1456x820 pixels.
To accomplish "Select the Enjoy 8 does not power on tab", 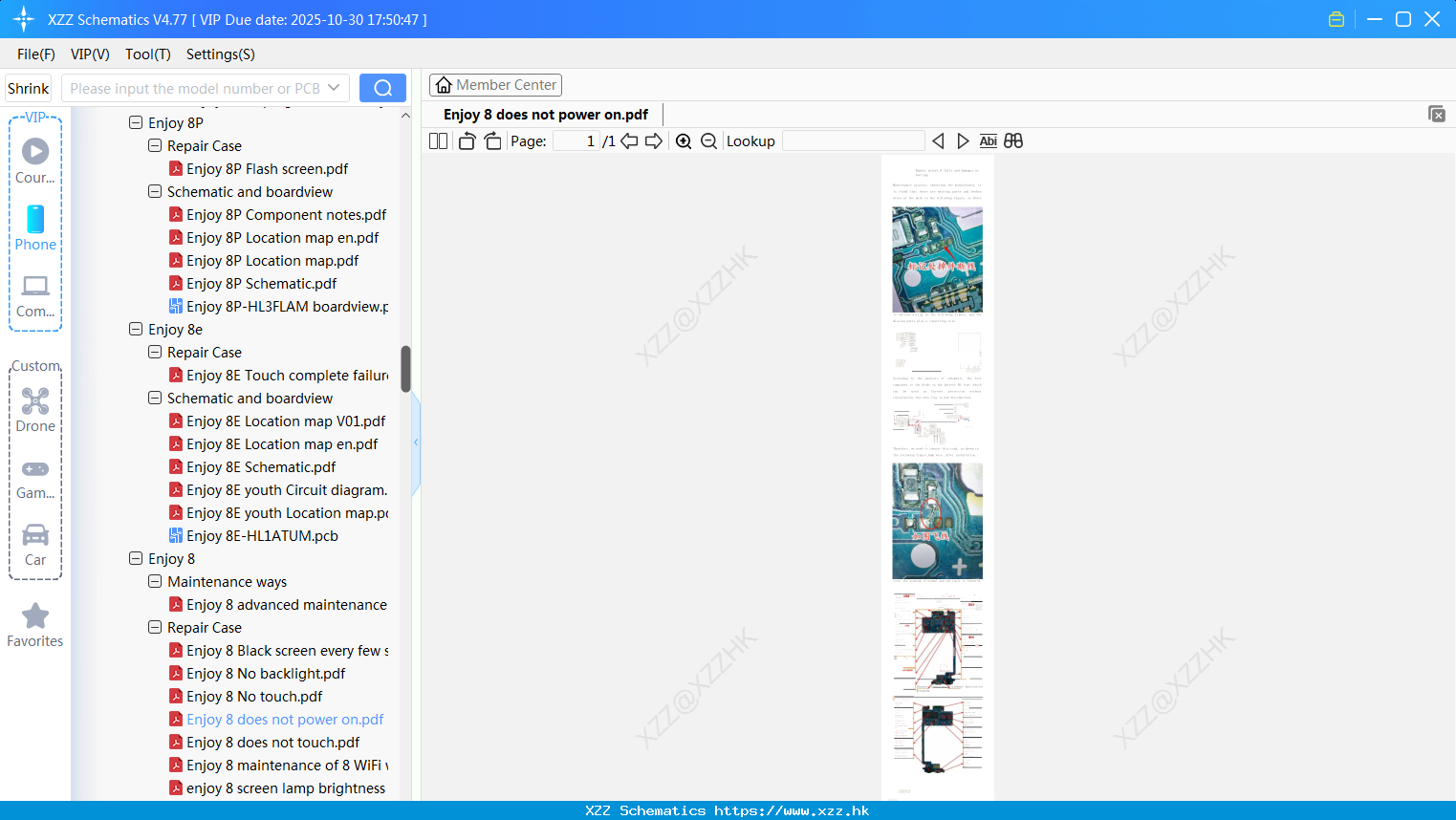I will click(x=546, y=115).
